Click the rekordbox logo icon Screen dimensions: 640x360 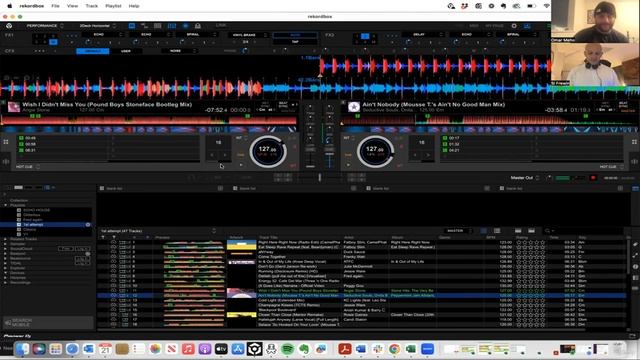(9, 26)
